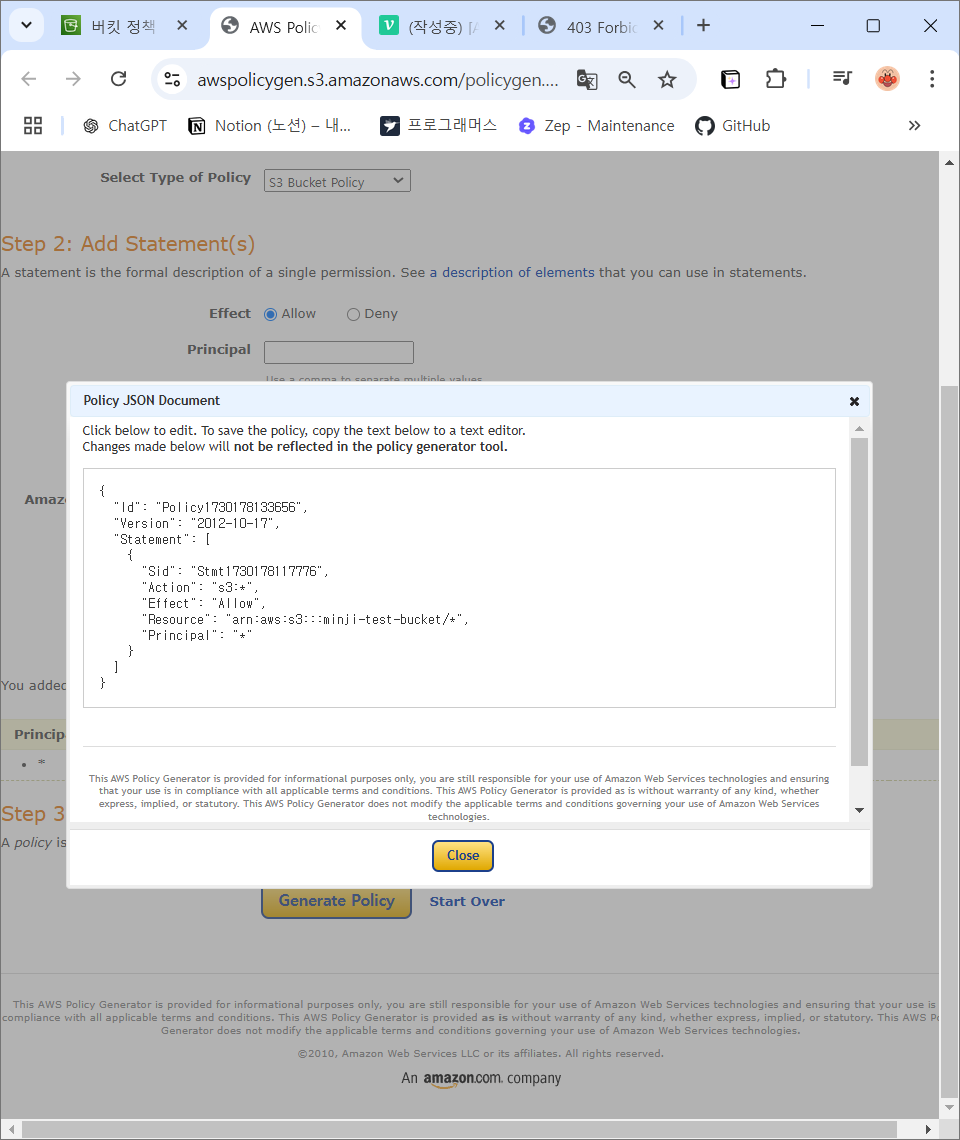Click the "Principal": "*" JSON line
Image resolution: width=960 pixels, height=1140 pixels.
coord(197,635)
